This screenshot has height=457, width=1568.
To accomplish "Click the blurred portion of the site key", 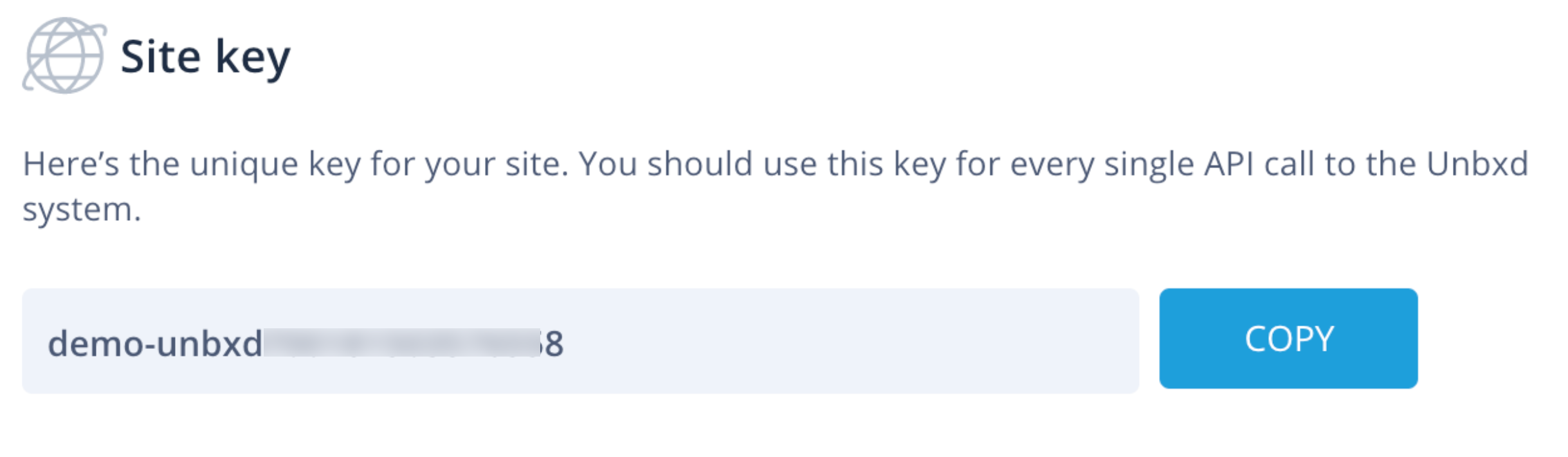I will pos(402,342).
